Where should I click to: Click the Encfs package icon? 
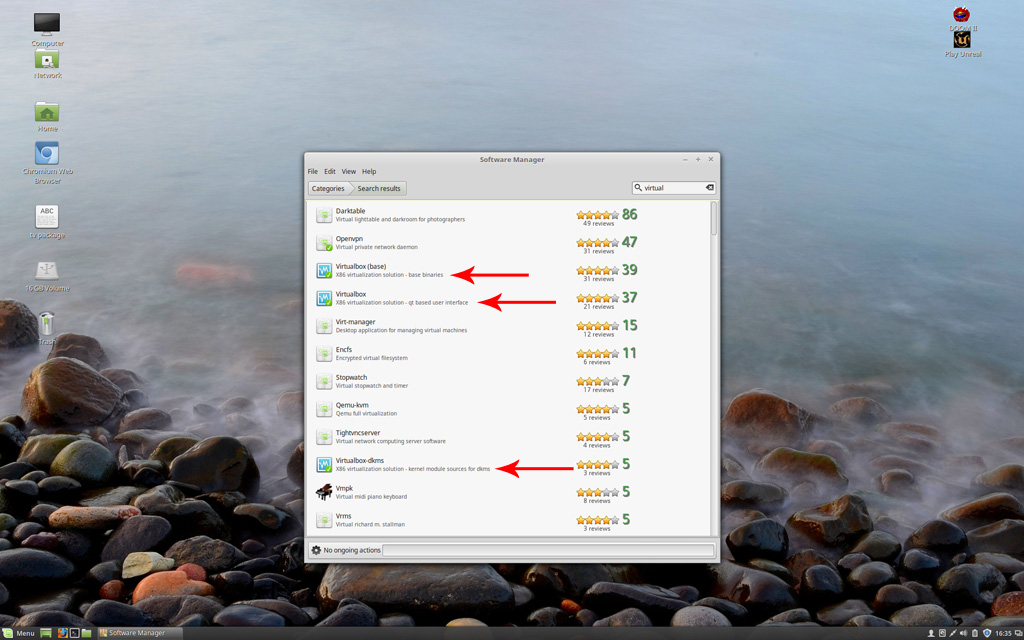[324, 353]
